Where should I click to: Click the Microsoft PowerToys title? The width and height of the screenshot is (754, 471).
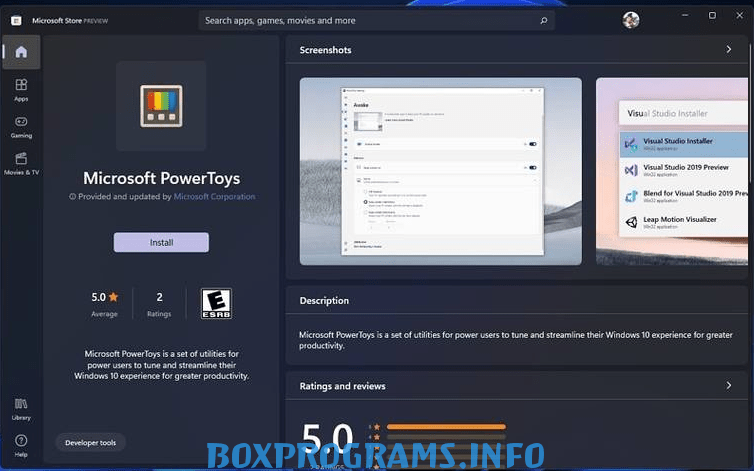click(162, 178)
